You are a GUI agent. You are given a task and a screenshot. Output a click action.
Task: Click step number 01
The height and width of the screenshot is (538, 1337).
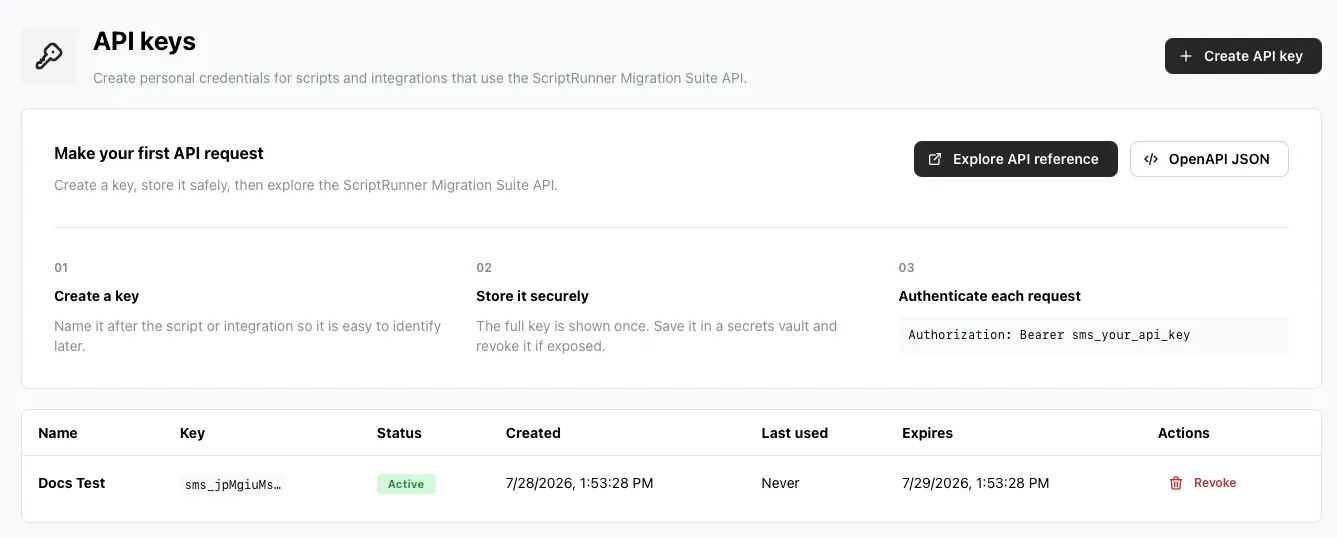[61, 268]
